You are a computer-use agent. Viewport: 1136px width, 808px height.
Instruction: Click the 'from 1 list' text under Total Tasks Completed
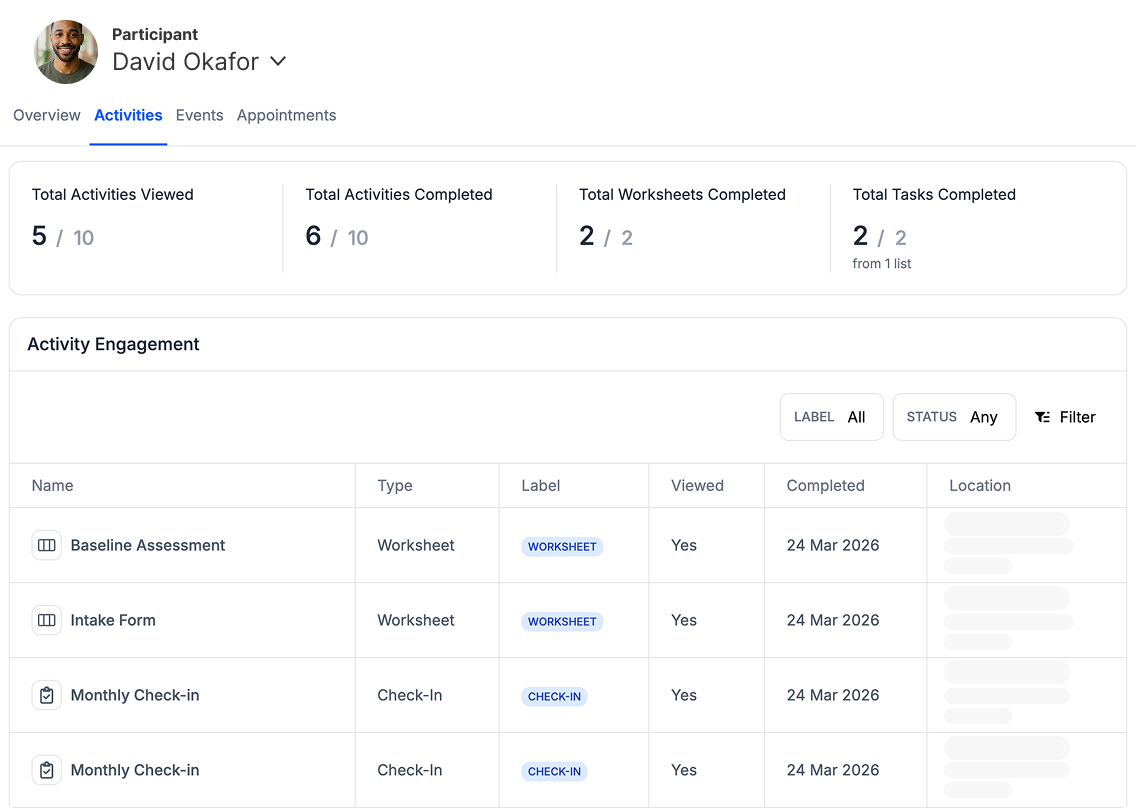(x=881, y=263)
